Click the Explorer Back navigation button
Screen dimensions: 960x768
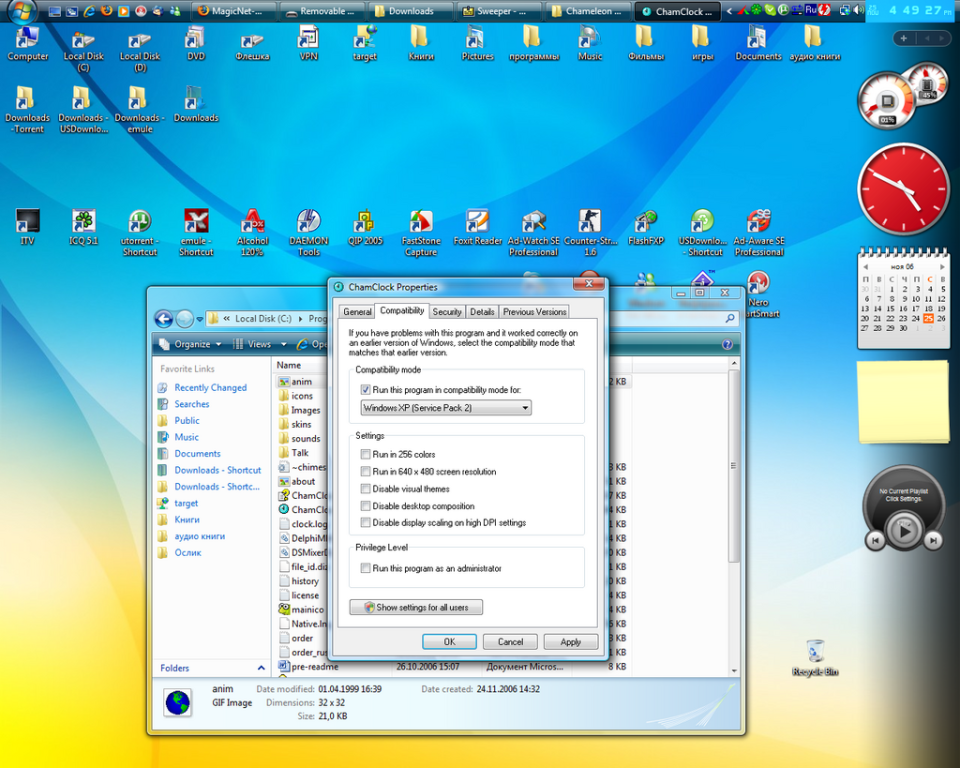tap(163, 318)
